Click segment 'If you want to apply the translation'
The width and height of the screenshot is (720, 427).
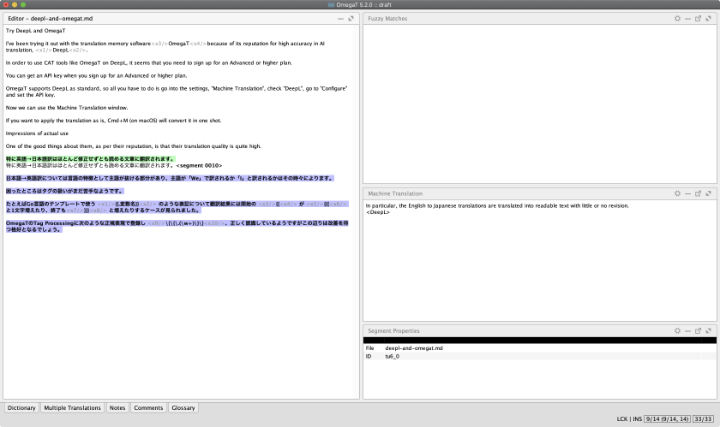113,121
